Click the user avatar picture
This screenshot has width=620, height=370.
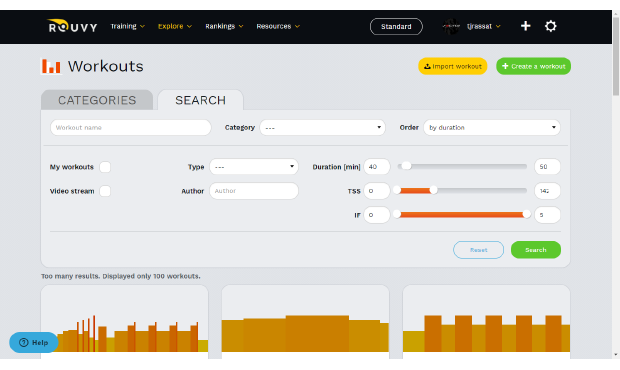[451, 26]
